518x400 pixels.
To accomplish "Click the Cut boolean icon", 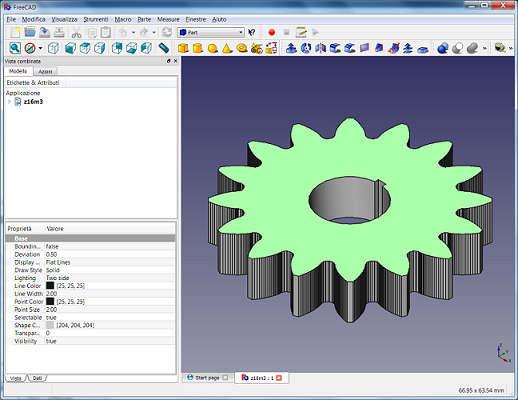I will click(x=457, y=48).
